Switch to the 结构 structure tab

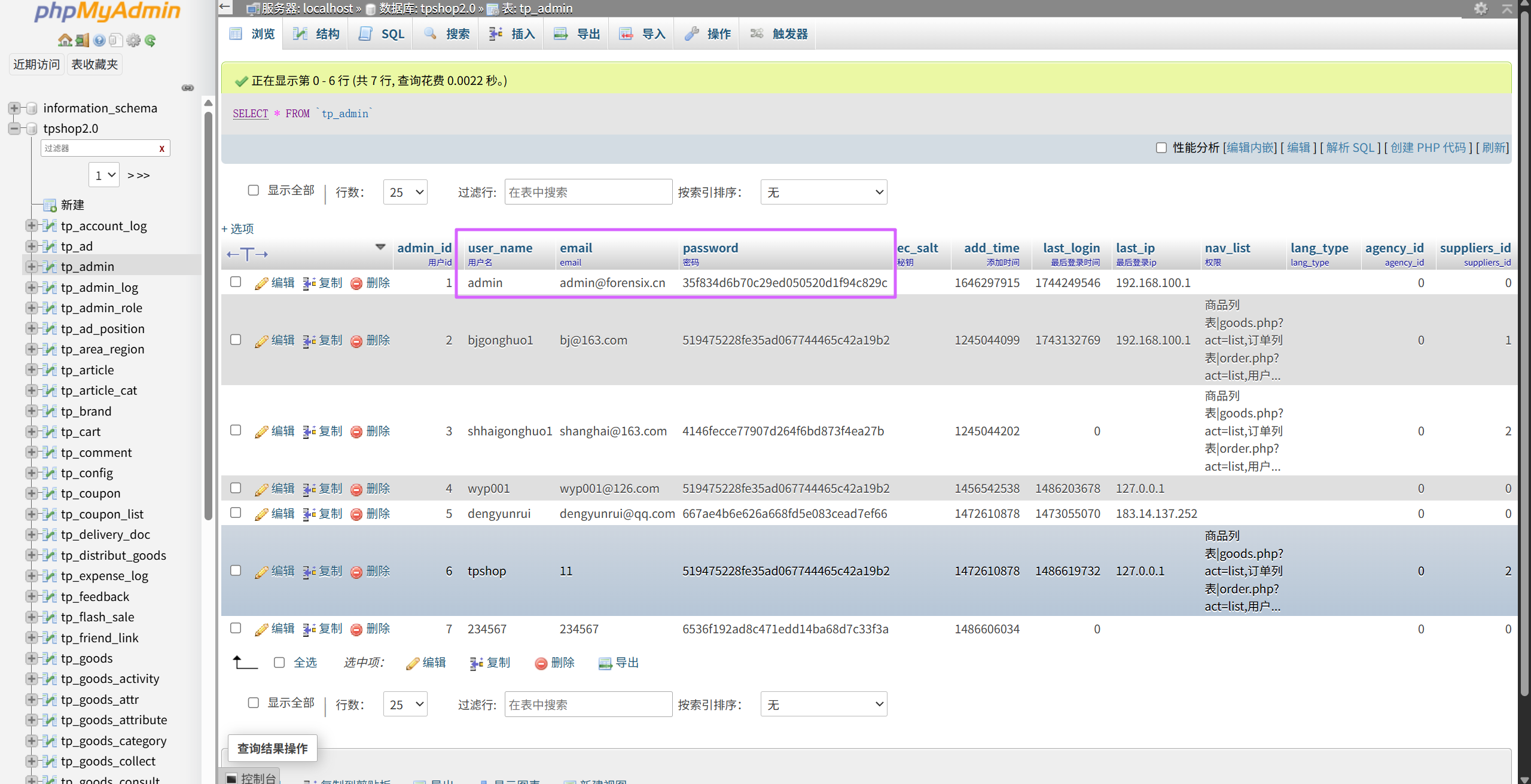click(x=316, y=34)
